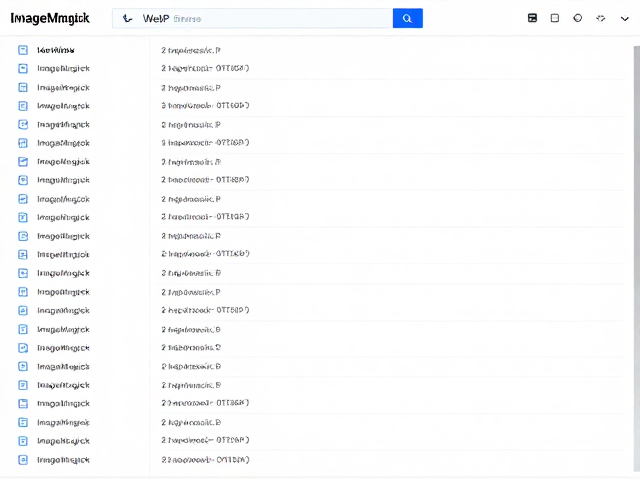
Task: Open the code brackets icon in the header
Action: pyautogui.click(x=600, y=18)
